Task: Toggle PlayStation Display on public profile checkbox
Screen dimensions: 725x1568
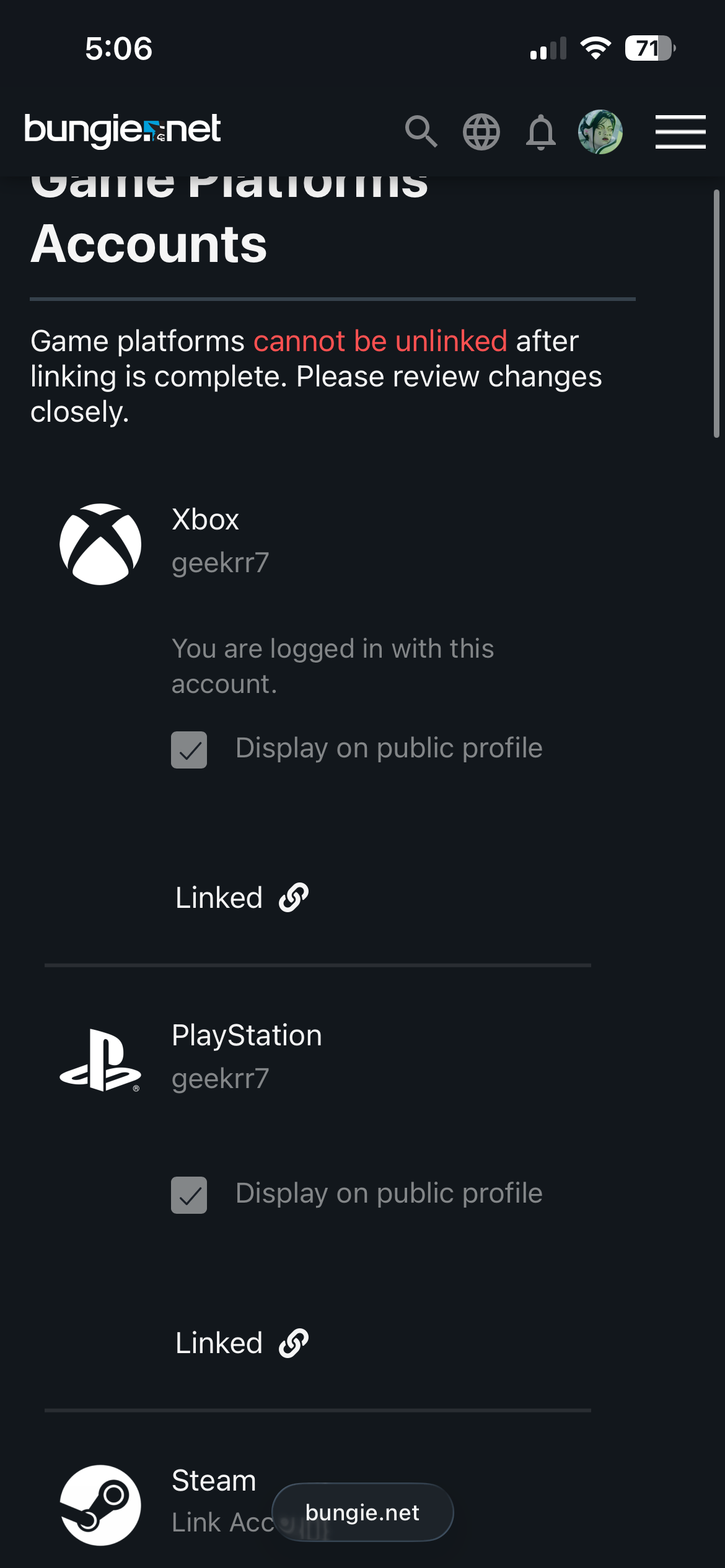Action: tap(189, 1195)
